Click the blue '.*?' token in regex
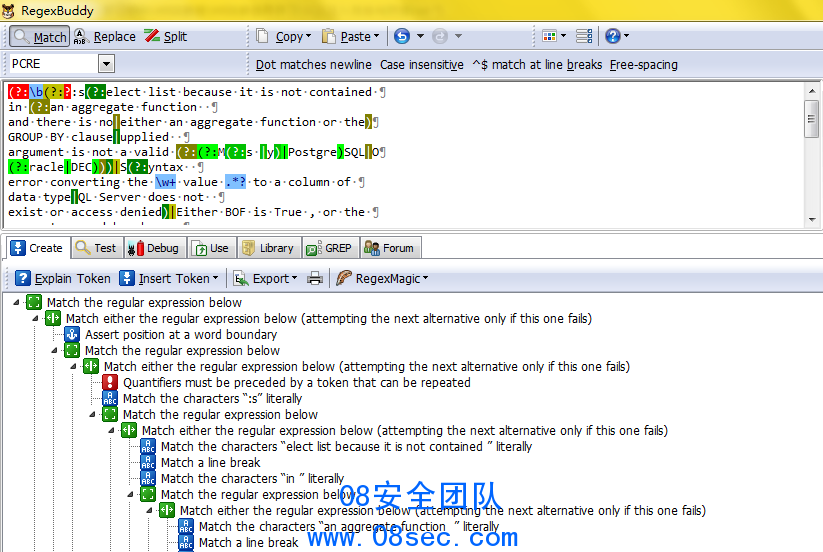Viewport: 823px width, 552px height. 235,182
